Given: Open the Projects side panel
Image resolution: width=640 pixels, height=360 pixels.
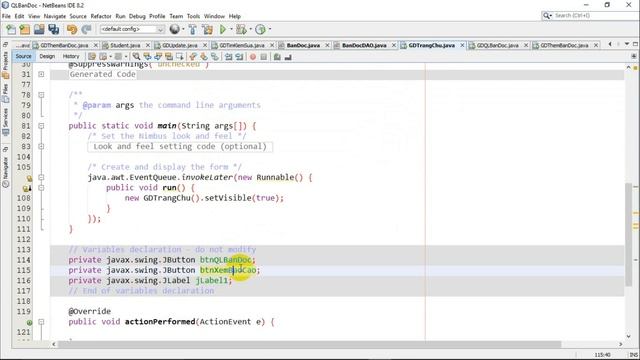Looking at the screenshot, I should pos(5,64).
